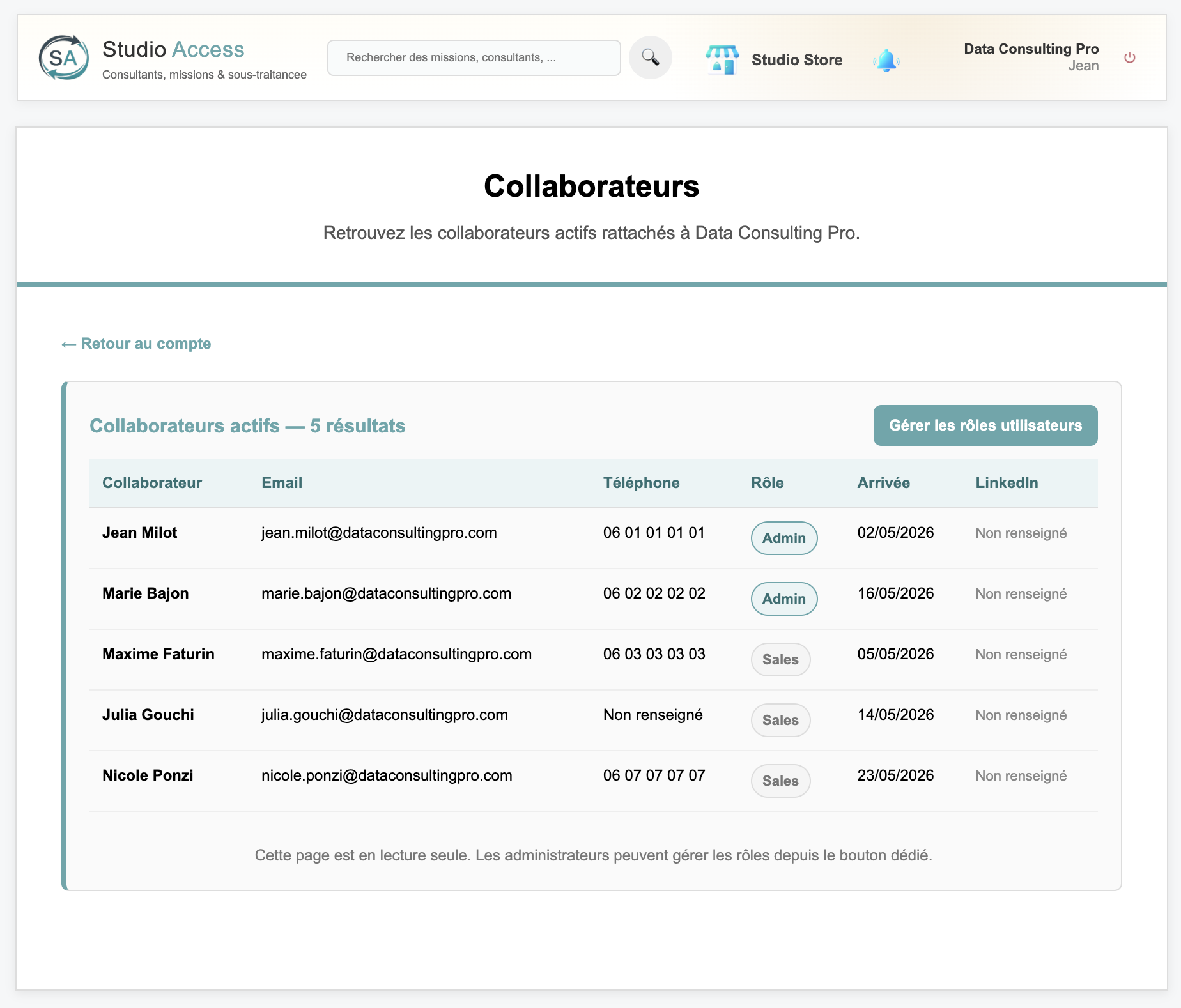Click email marie.bajon@dataconsultingpro.com
1181x1008 pixels.
point(386,593)
